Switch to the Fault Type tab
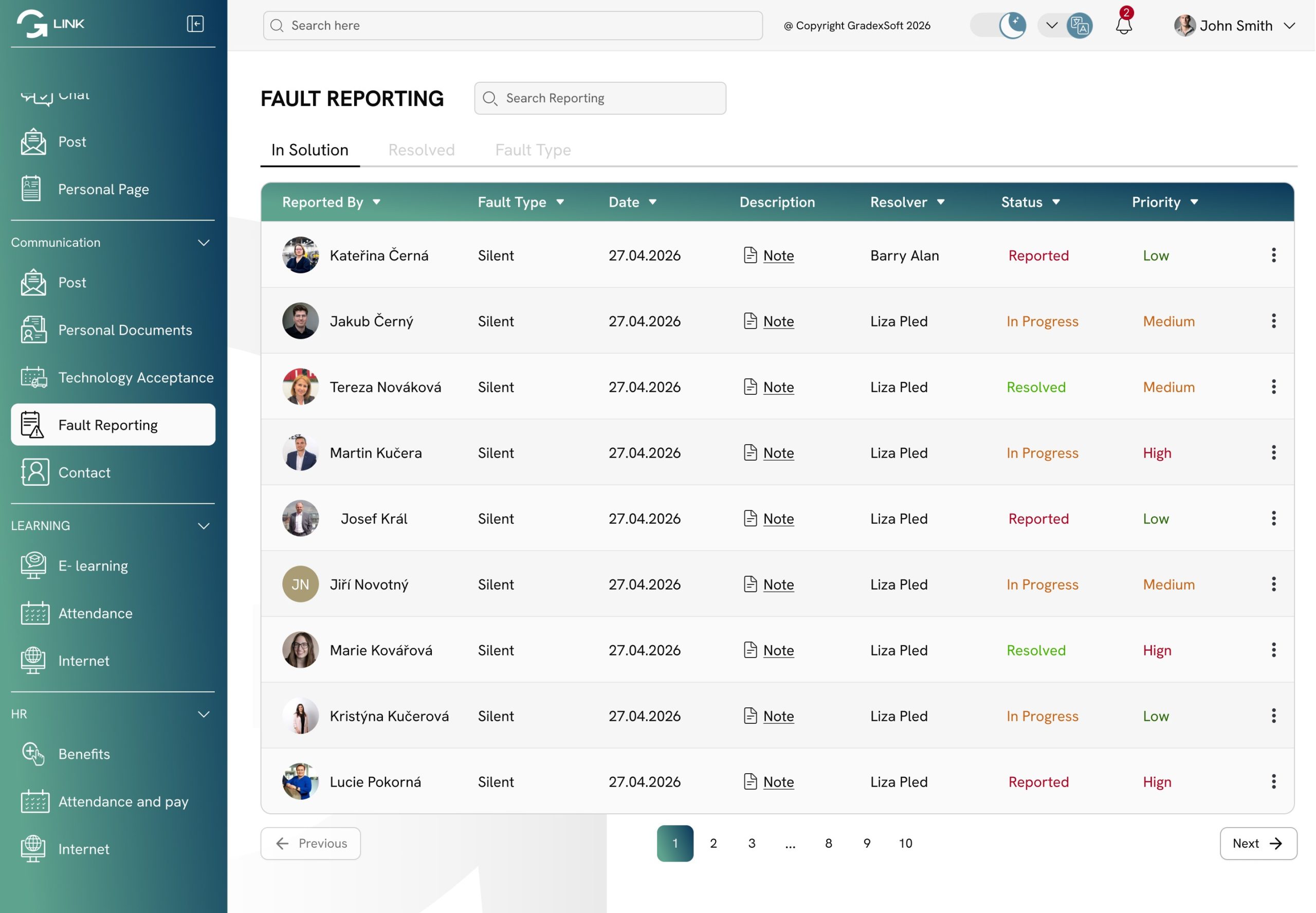 (x=533, y=150)
